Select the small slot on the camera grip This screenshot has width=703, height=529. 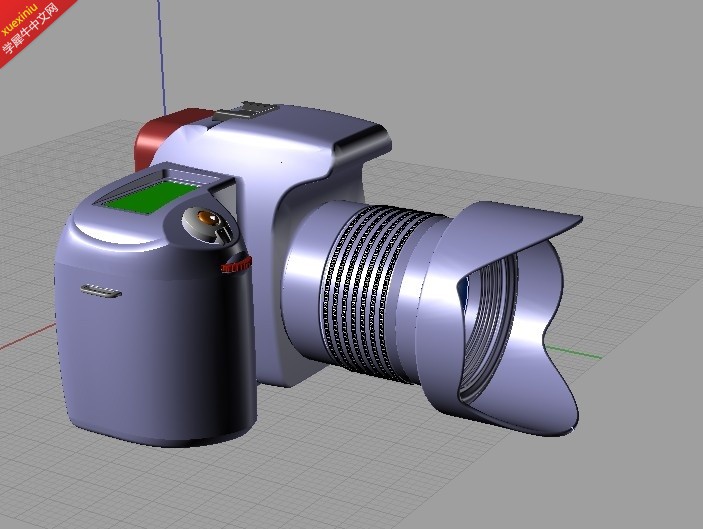[x=101, y=291]
